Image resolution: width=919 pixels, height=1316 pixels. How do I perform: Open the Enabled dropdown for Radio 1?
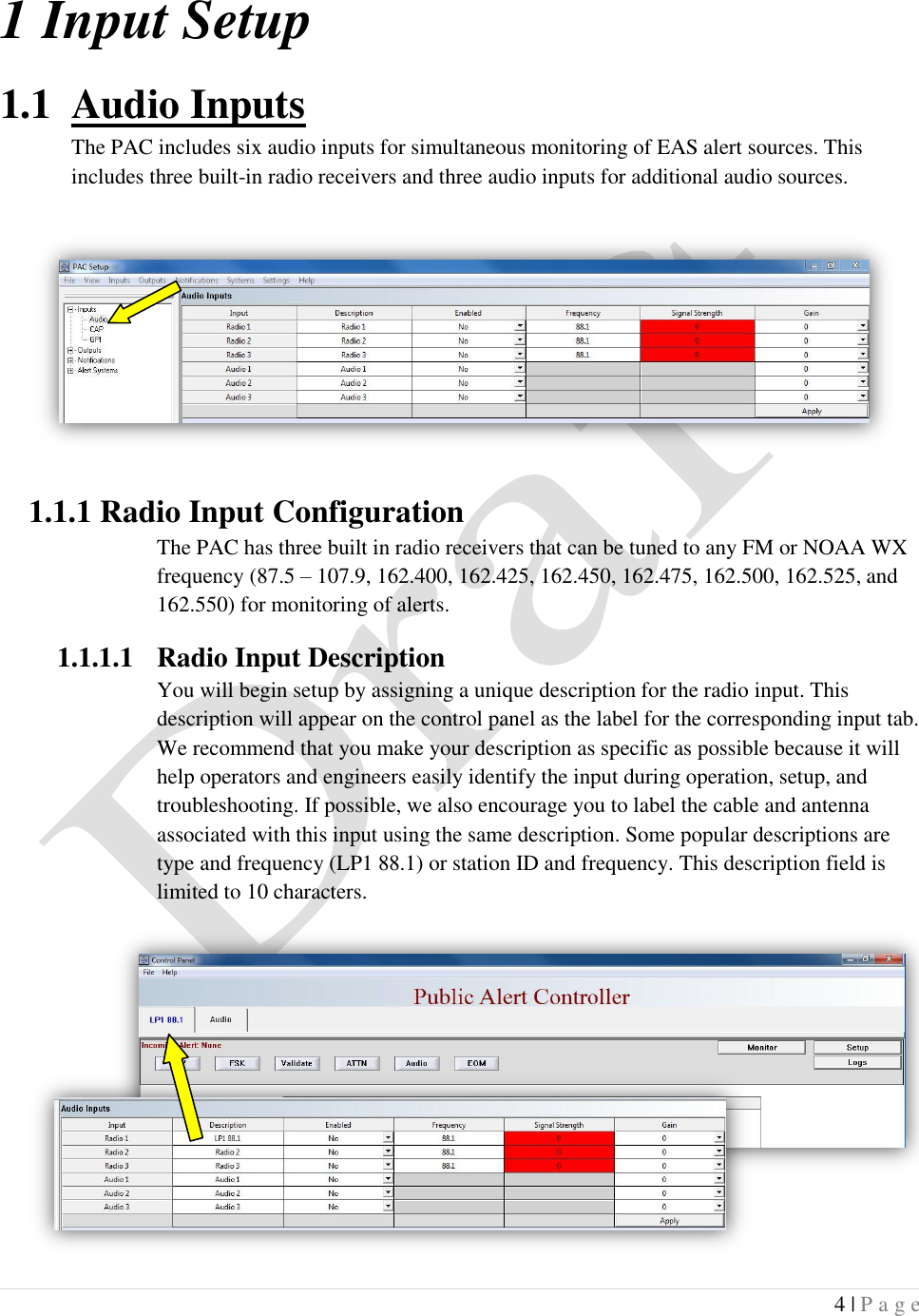click(518, 325)
